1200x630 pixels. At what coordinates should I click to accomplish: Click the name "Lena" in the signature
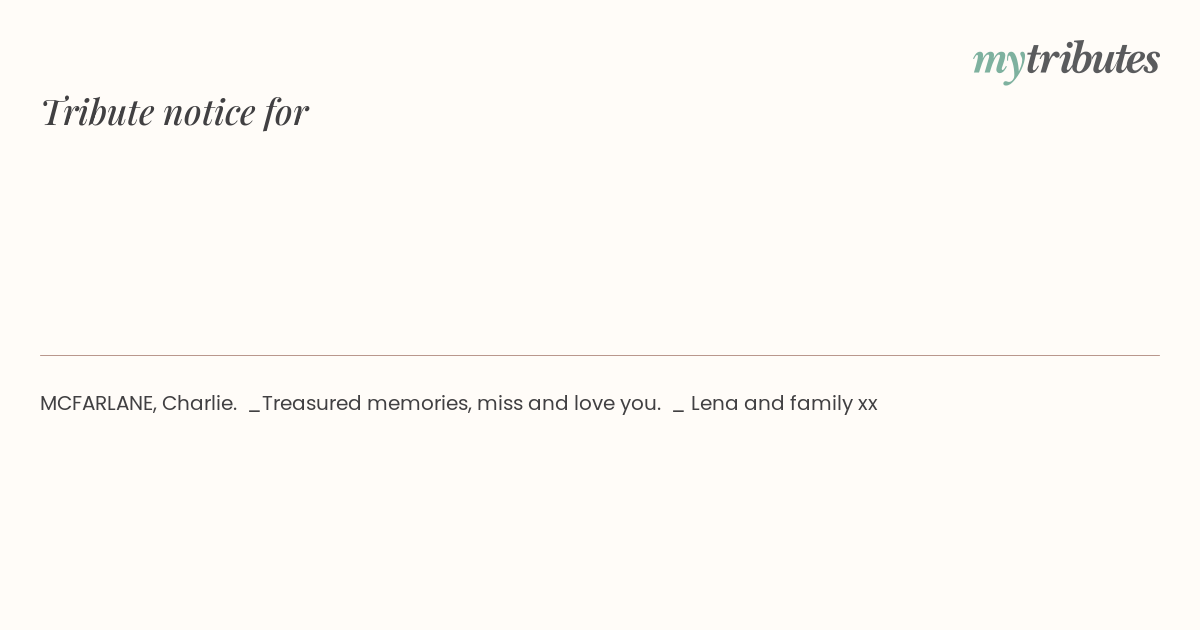click(x=714, y=404)
